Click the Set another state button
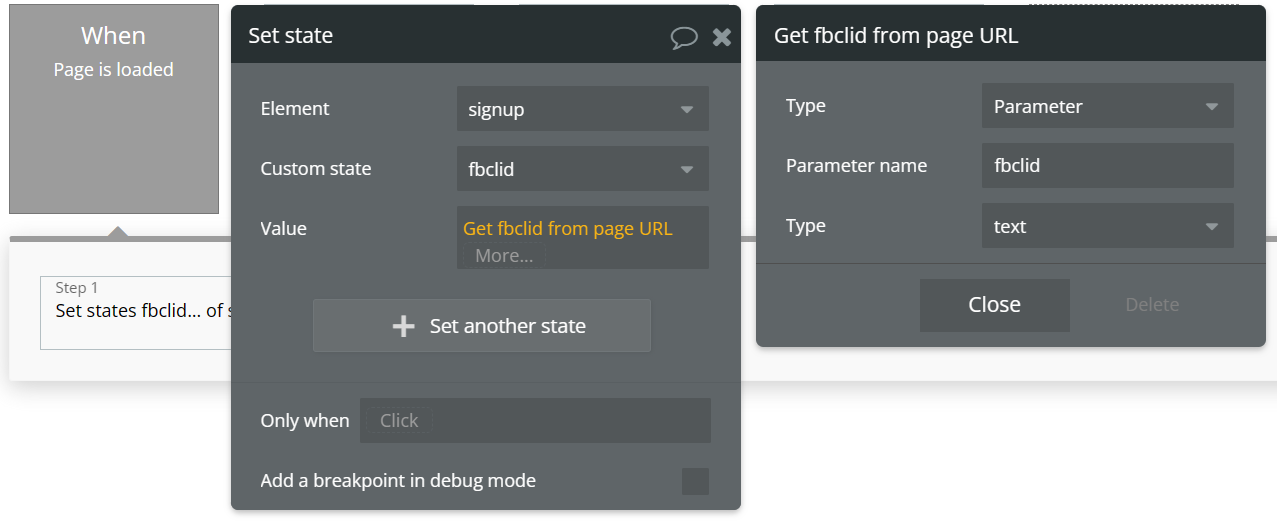Image resolution: width=1277 pixels, height=521 pixels. point(482,326)
